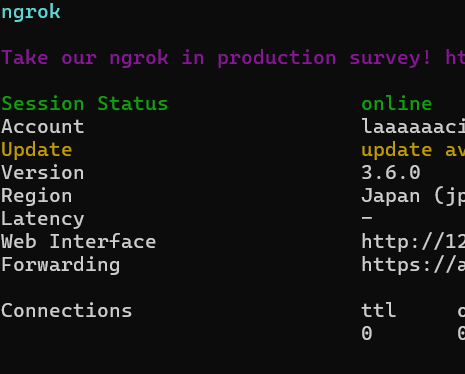Click the Account label
This screenshot has width=465, height=374.
(43, 127)
